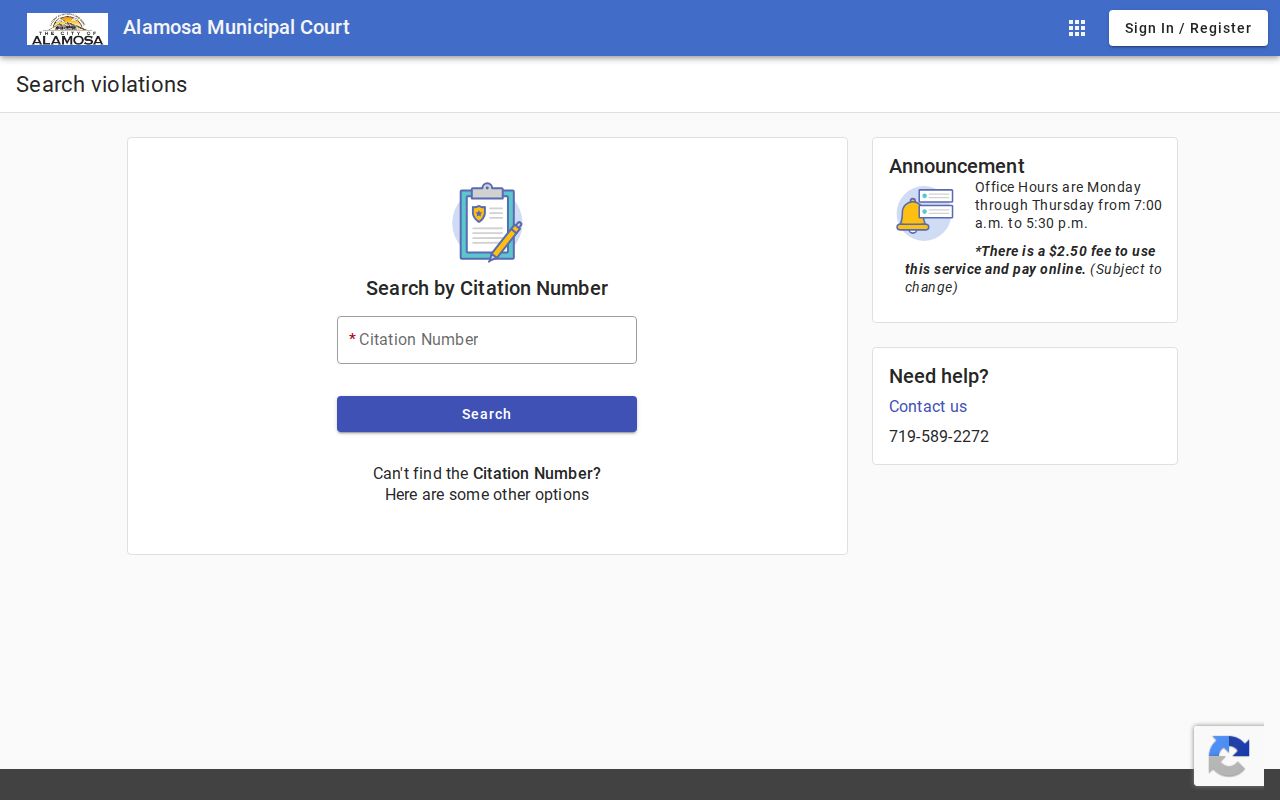
Task: Click Sign In / Register button
Action: (x=1188, y=28)
